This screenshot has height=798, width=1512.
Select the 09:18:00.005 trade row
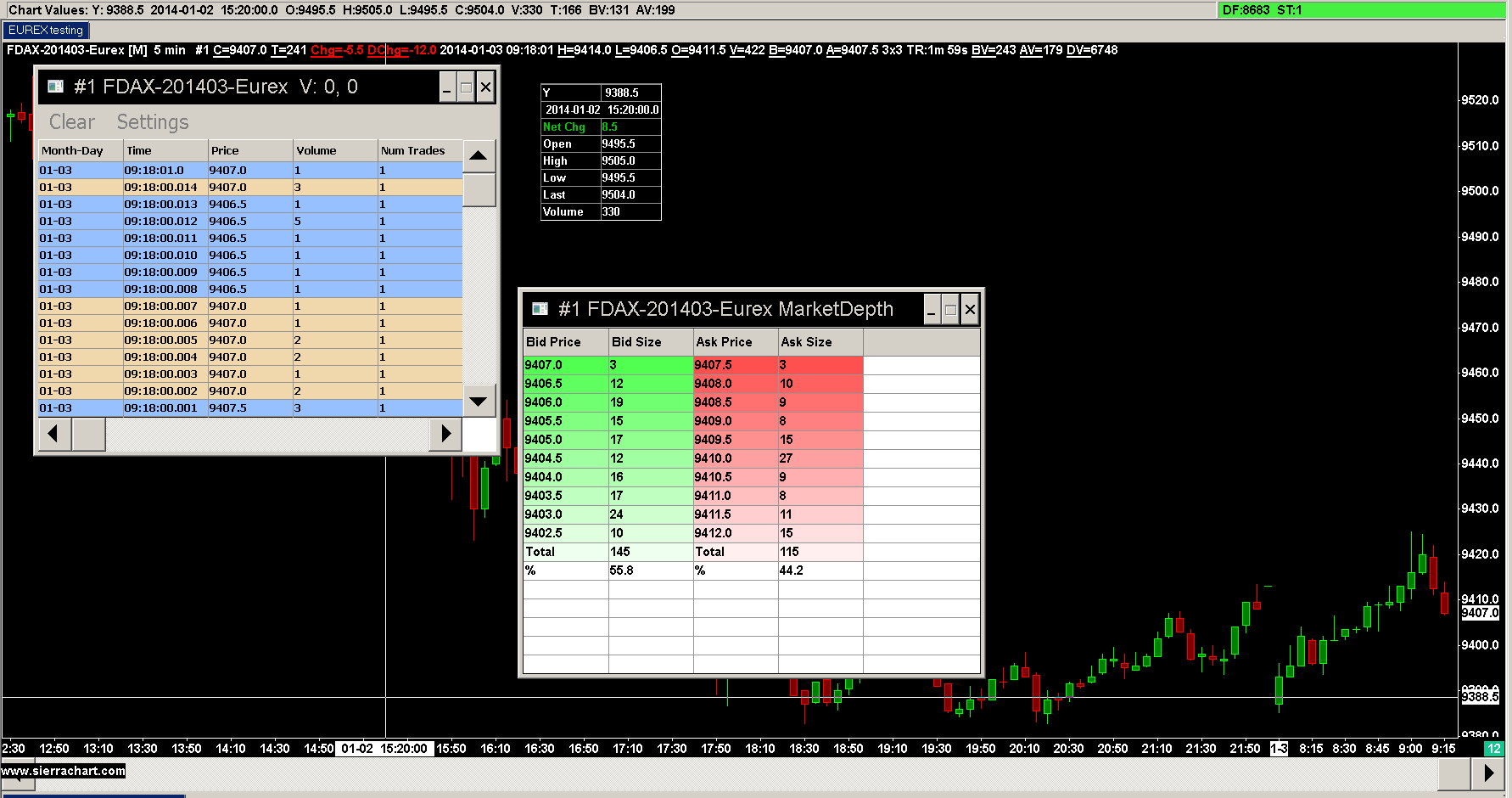250,340
